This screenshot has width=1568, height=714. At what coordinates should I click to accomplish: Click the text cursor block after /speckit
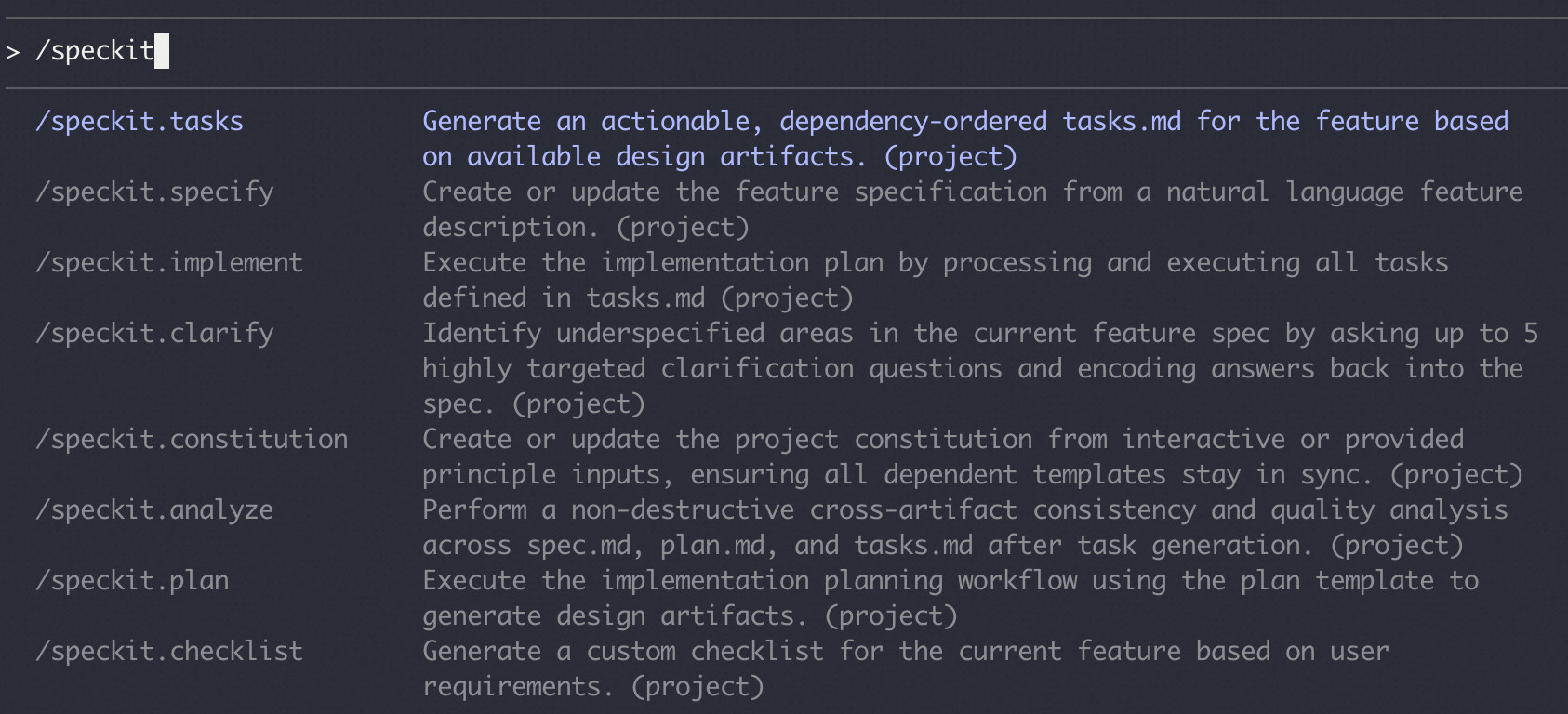pos(162,51)
